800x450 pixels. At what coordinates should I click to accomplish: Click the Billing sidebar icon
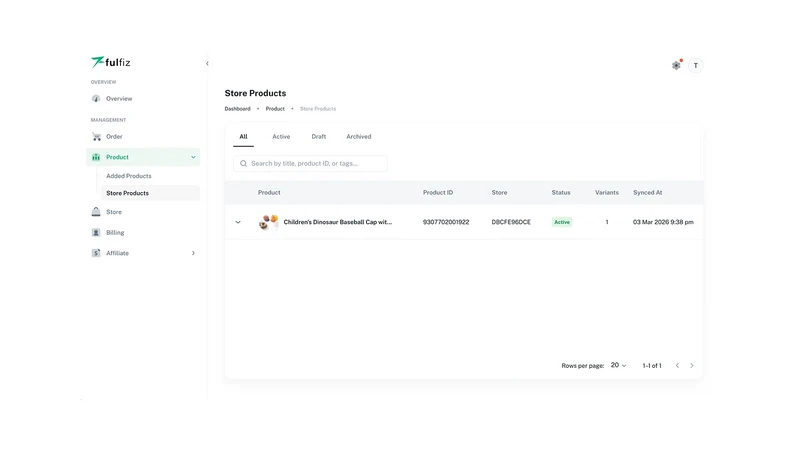(x=96, y=233)
